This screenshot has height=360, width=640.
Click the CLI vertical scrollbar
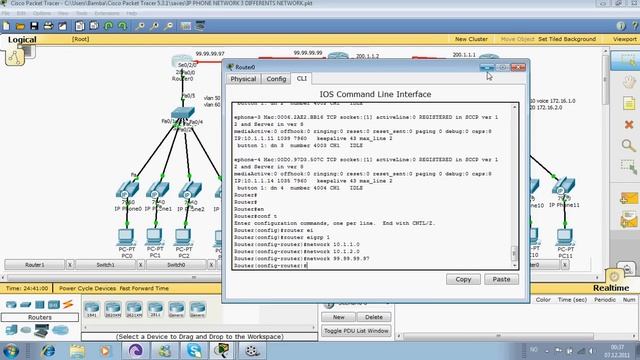514,186
